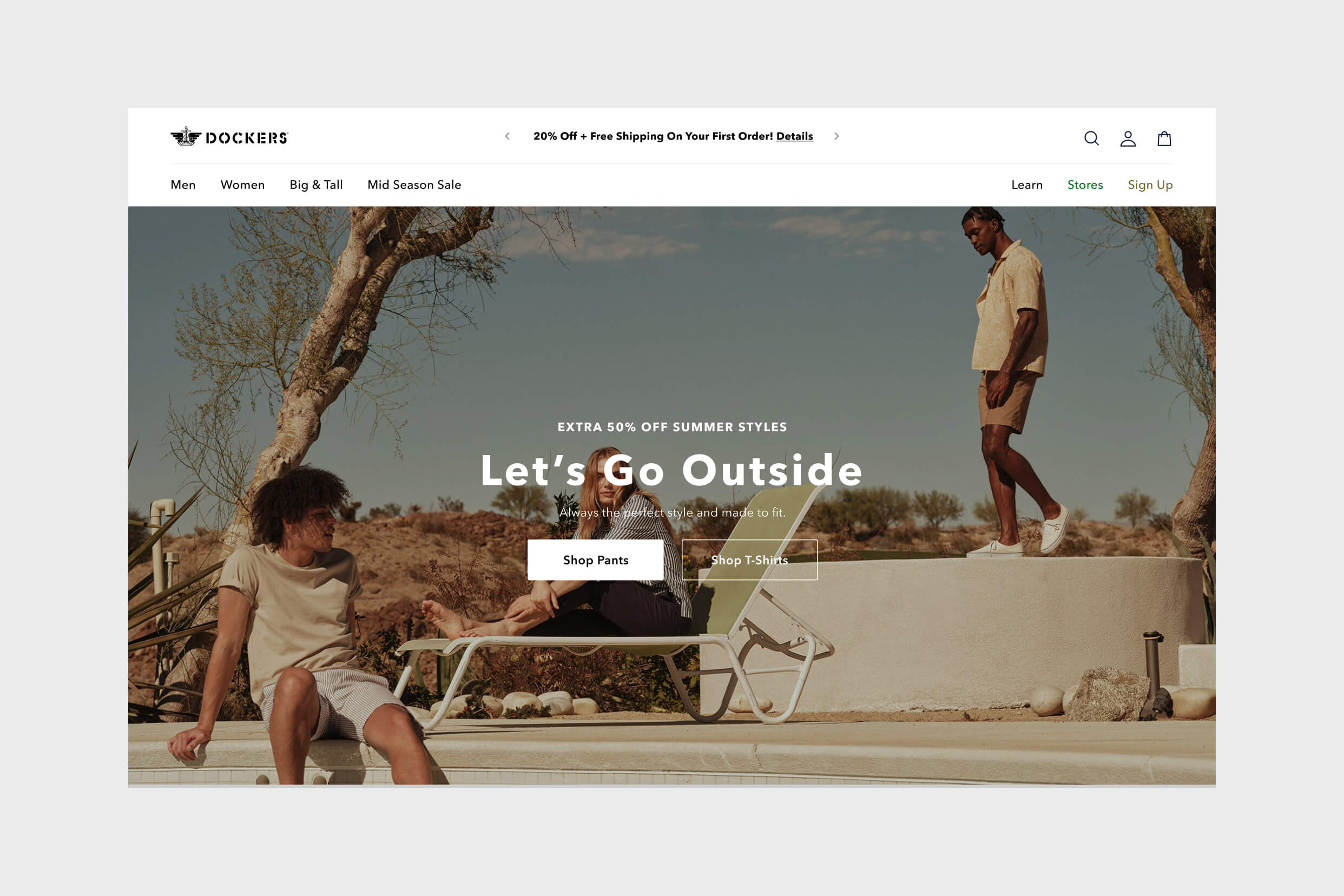The image size is (1344, 896).
Task: Open the shopping bag icon
Action: click(x=1164, y=138)
